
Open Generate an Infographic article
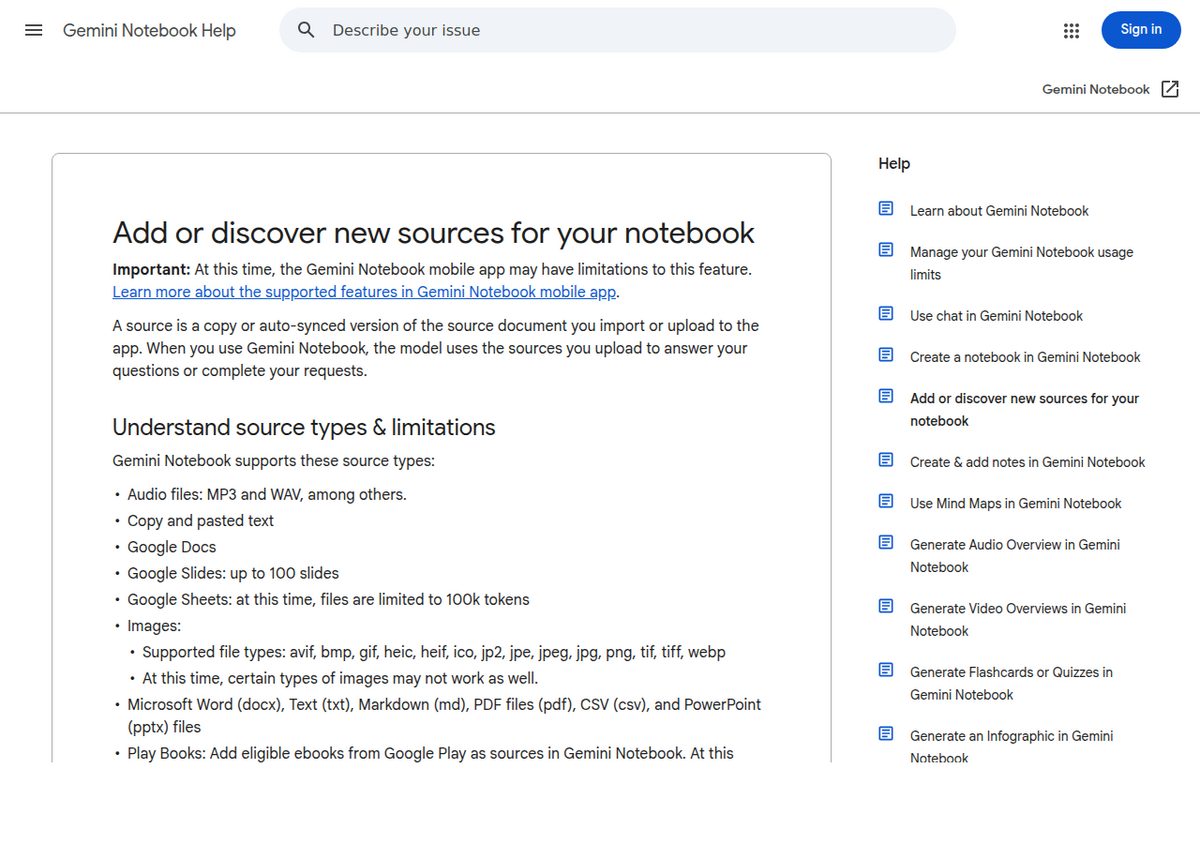[x=1011, y=746]
